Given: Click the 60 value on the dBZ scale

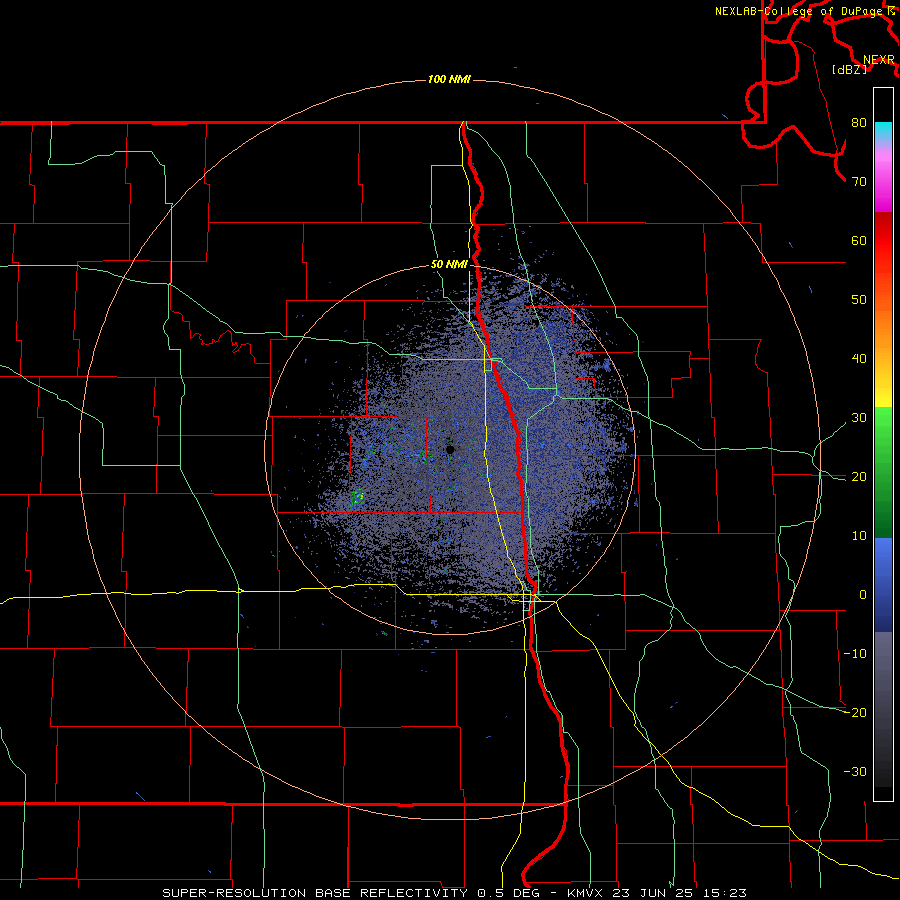Looking at the screenshot, I should pyautogui.click(x=859, y=240).
